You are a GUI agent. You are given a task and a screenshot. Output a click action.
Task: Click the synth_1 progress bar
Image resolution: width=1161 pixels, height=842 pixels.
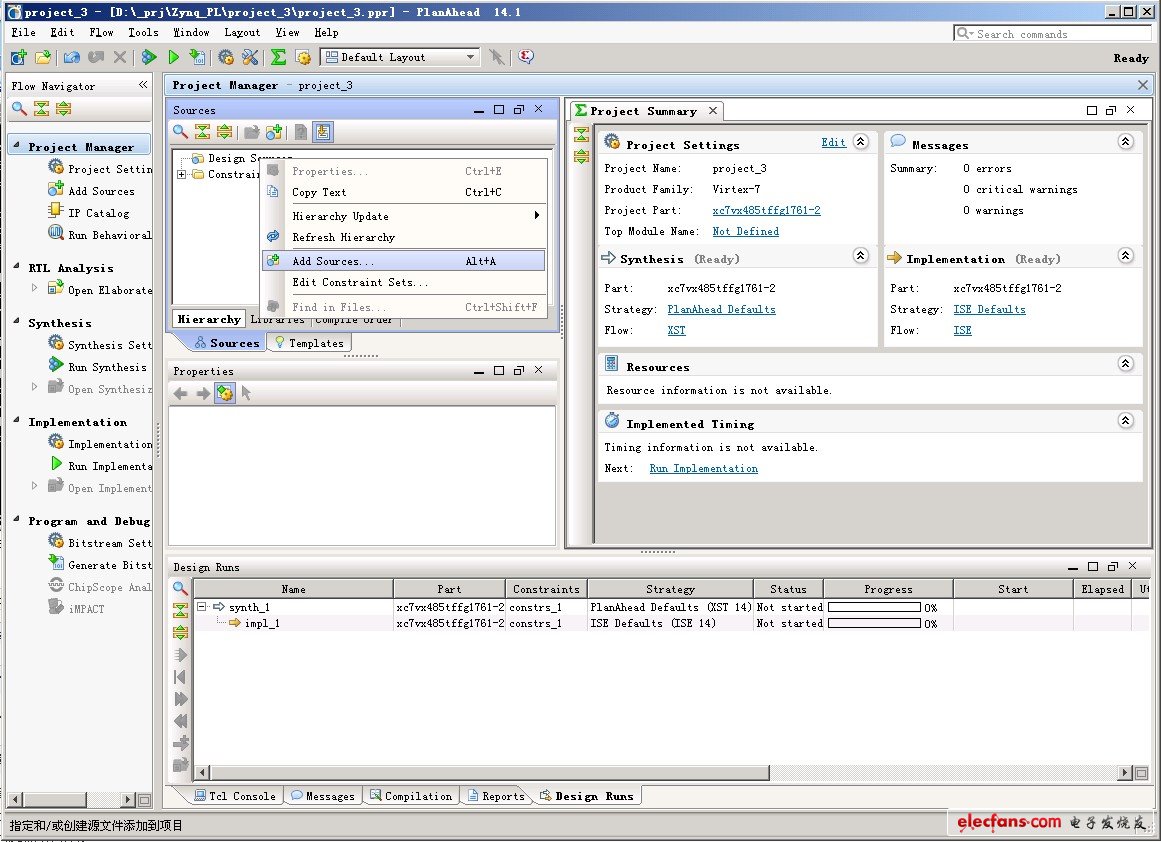[x=874, y=607]
